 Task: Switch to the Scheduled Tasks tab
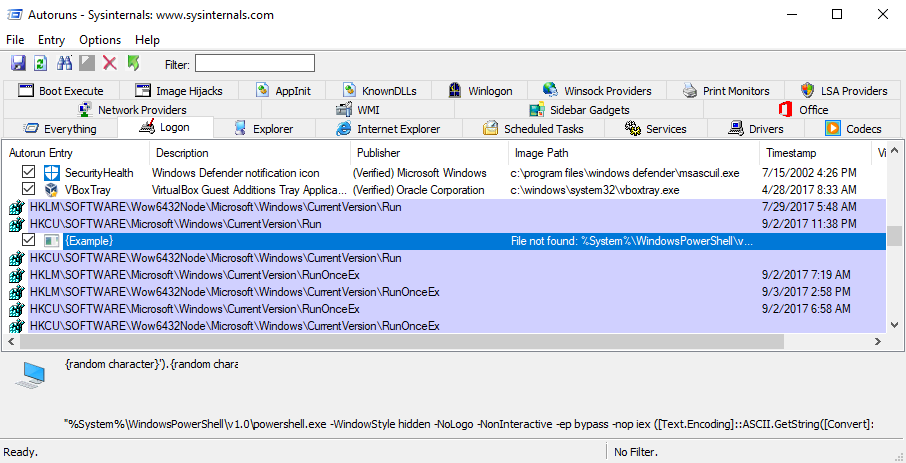[x=533, y=129]
